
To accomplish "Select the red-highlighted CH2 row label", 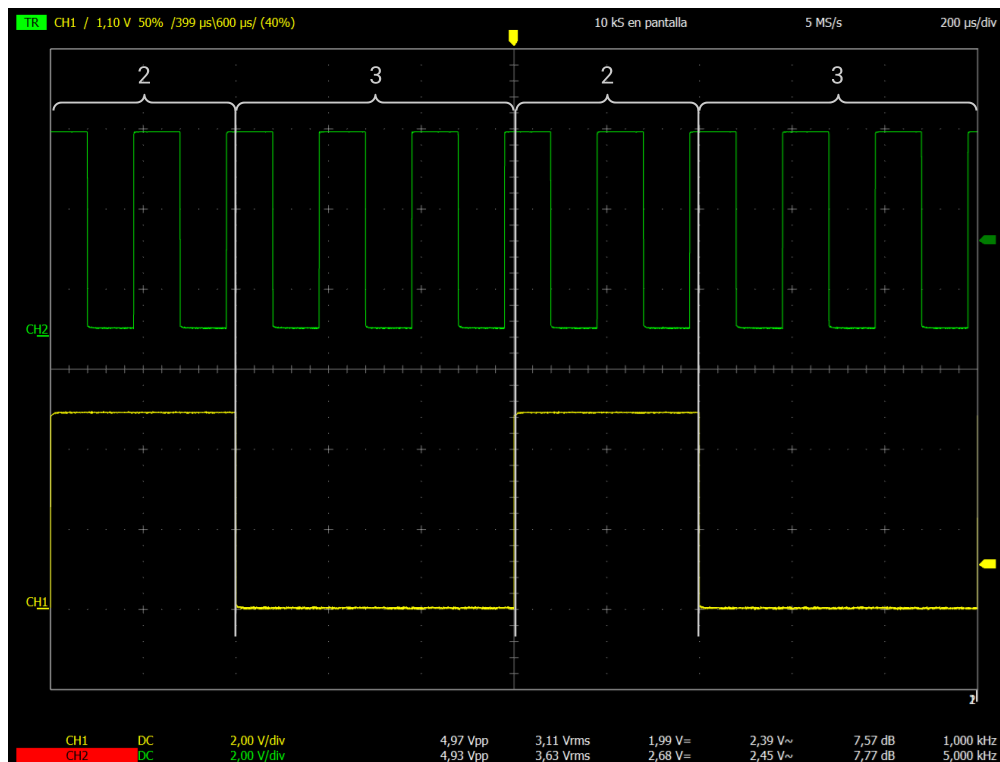I will (x=77, y=756).
